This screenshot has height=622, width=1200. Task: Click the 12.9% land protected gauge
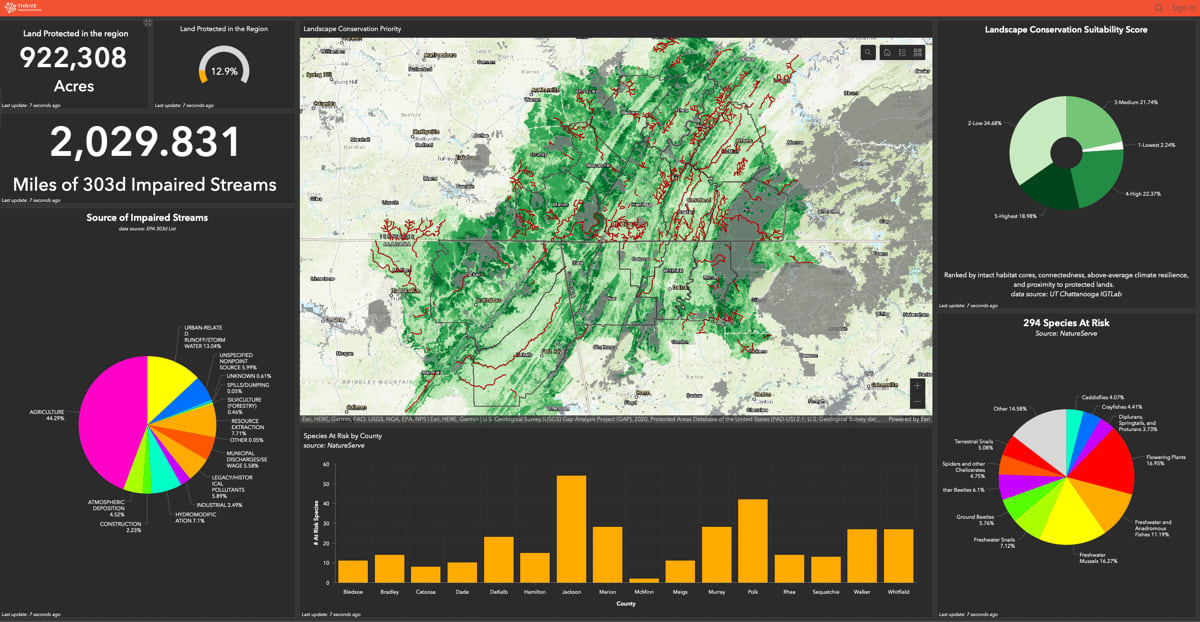click(x=225, y=70)
